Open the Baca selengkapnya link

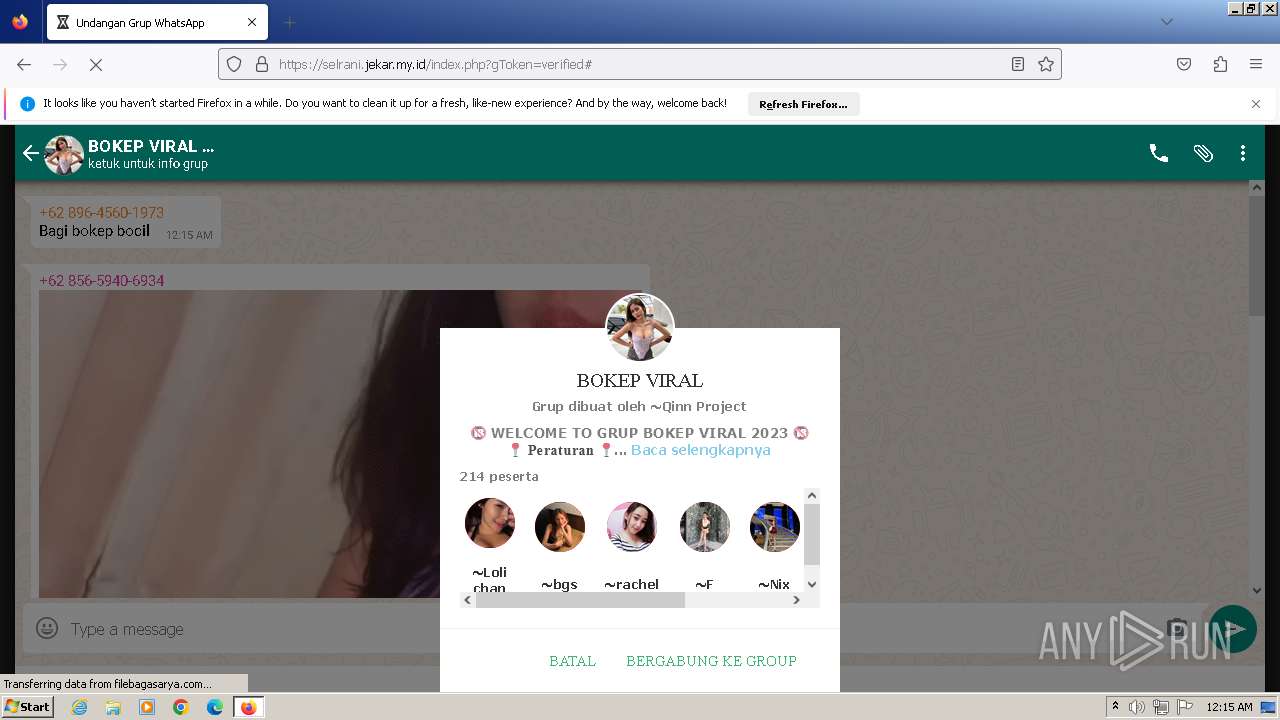click(x=701, y=450)
